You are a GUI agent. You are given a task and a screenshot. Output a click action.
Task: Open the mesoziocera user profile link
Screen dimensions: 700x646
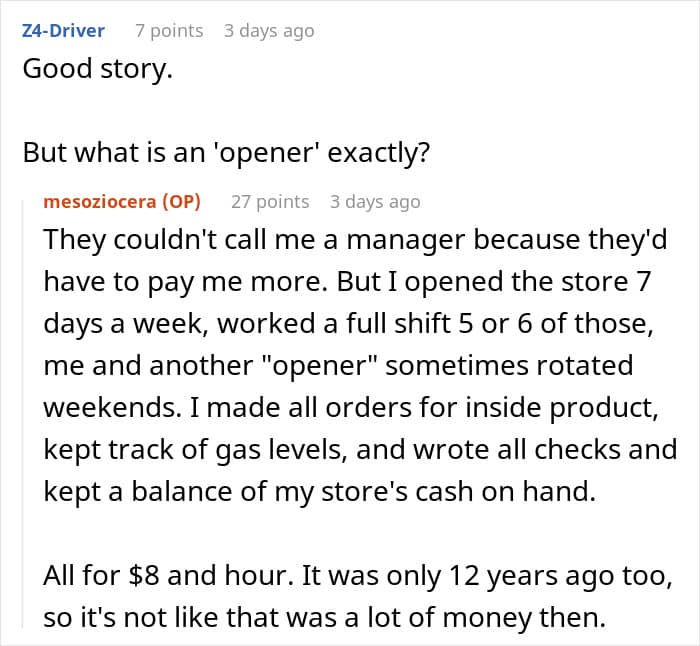[101, 201]
